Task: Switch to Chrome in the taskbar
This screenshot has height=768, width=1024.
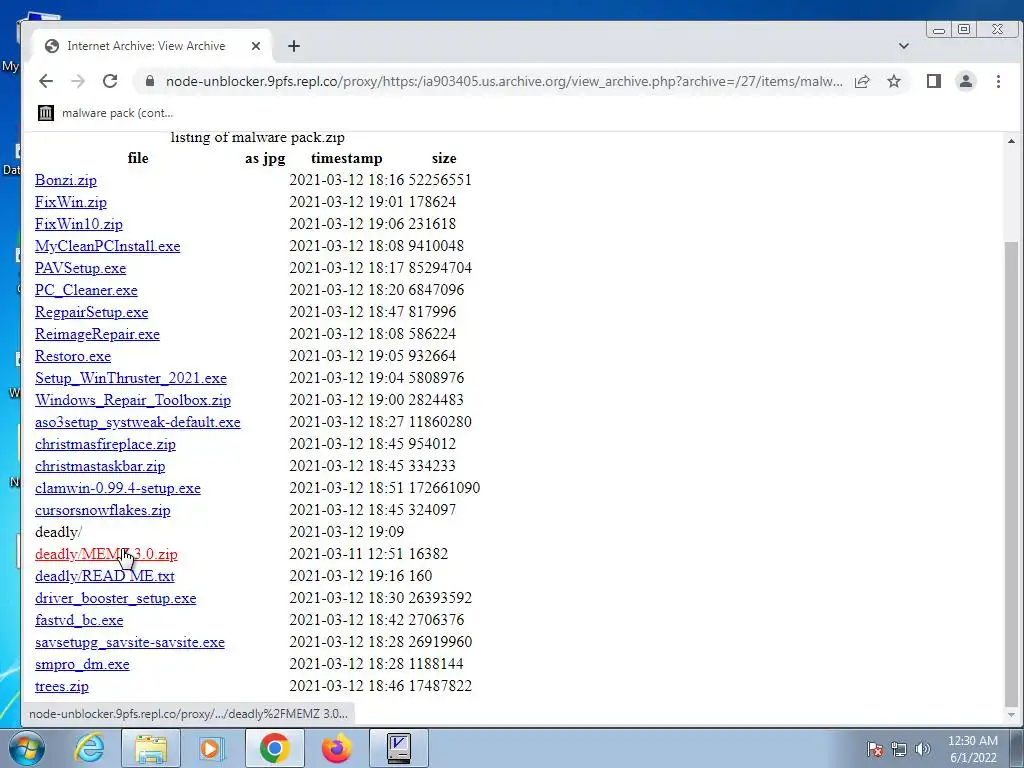Action: 274,748
